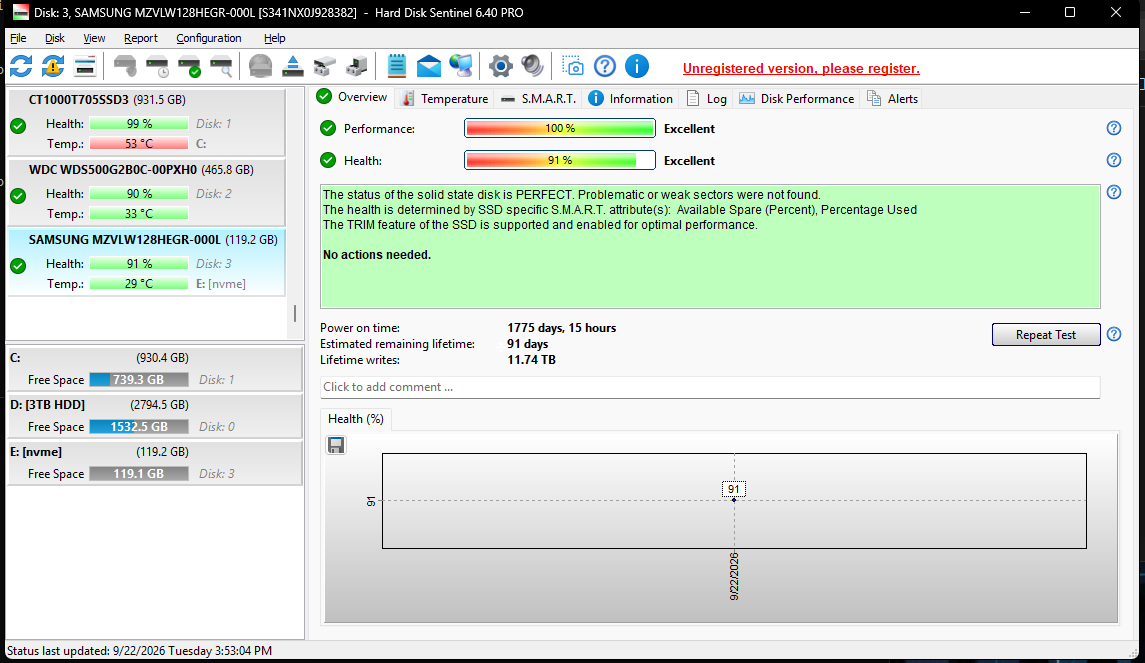Click the disk eject icon with blue arrow
The height and width of the screenshot is (663, 1145).
tap(293, 66)
